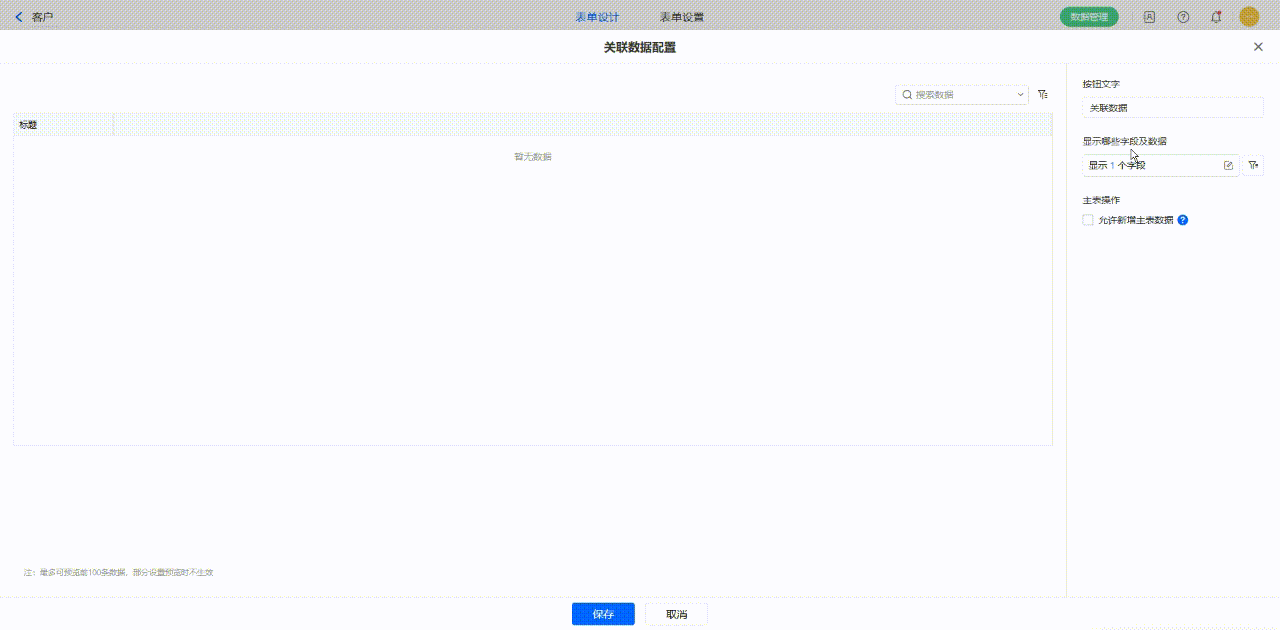Expand the 搜索数据 dropdown arrow
Image resolution: width=1280 pixels, height=630 pixels.
1020,95
